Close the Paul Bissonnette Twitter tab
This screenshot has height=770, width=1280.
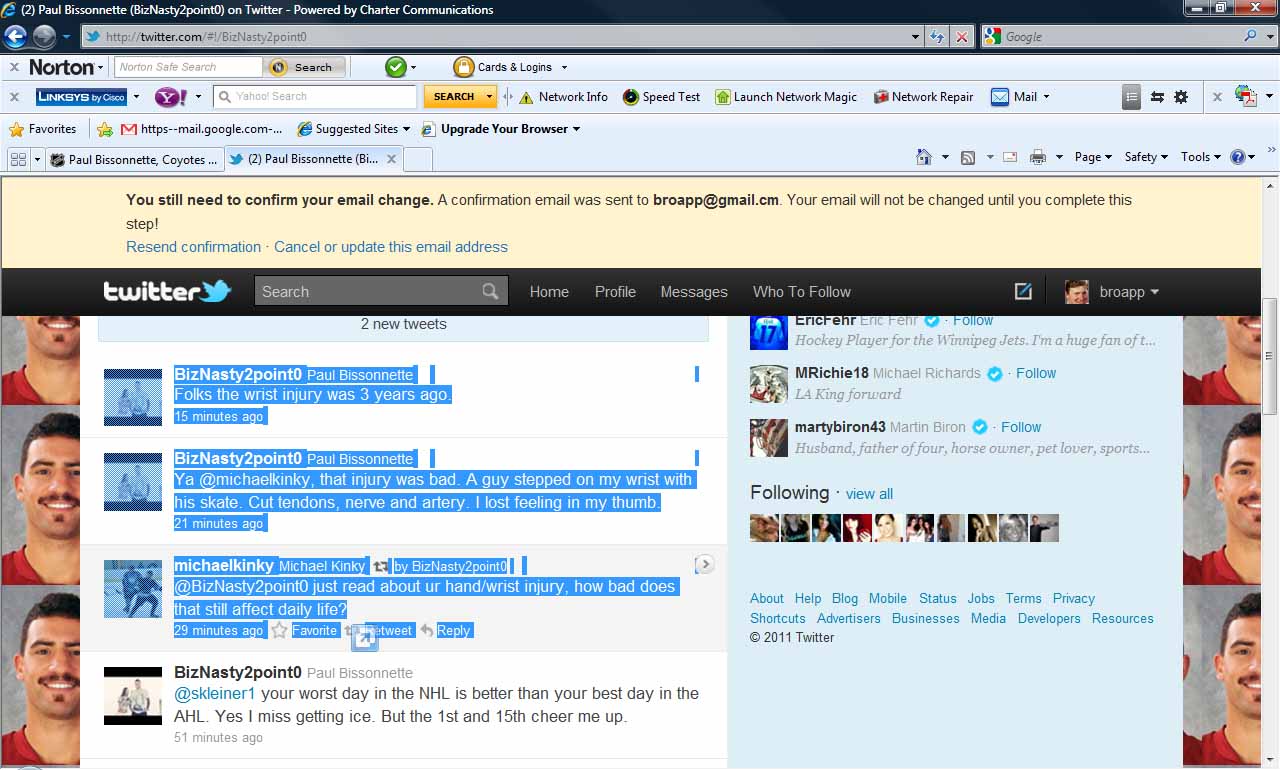point(392,158)
